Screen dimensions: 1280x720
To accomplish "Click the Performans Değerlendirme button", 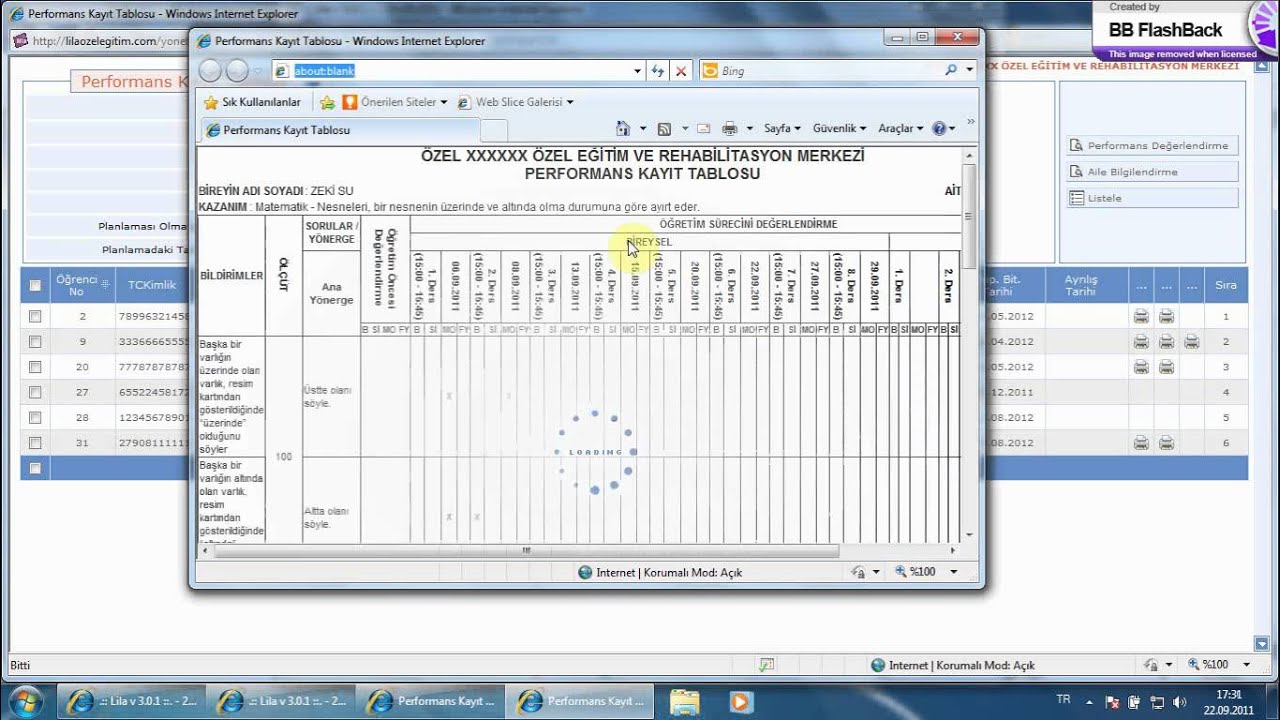I will (1152, 146).
